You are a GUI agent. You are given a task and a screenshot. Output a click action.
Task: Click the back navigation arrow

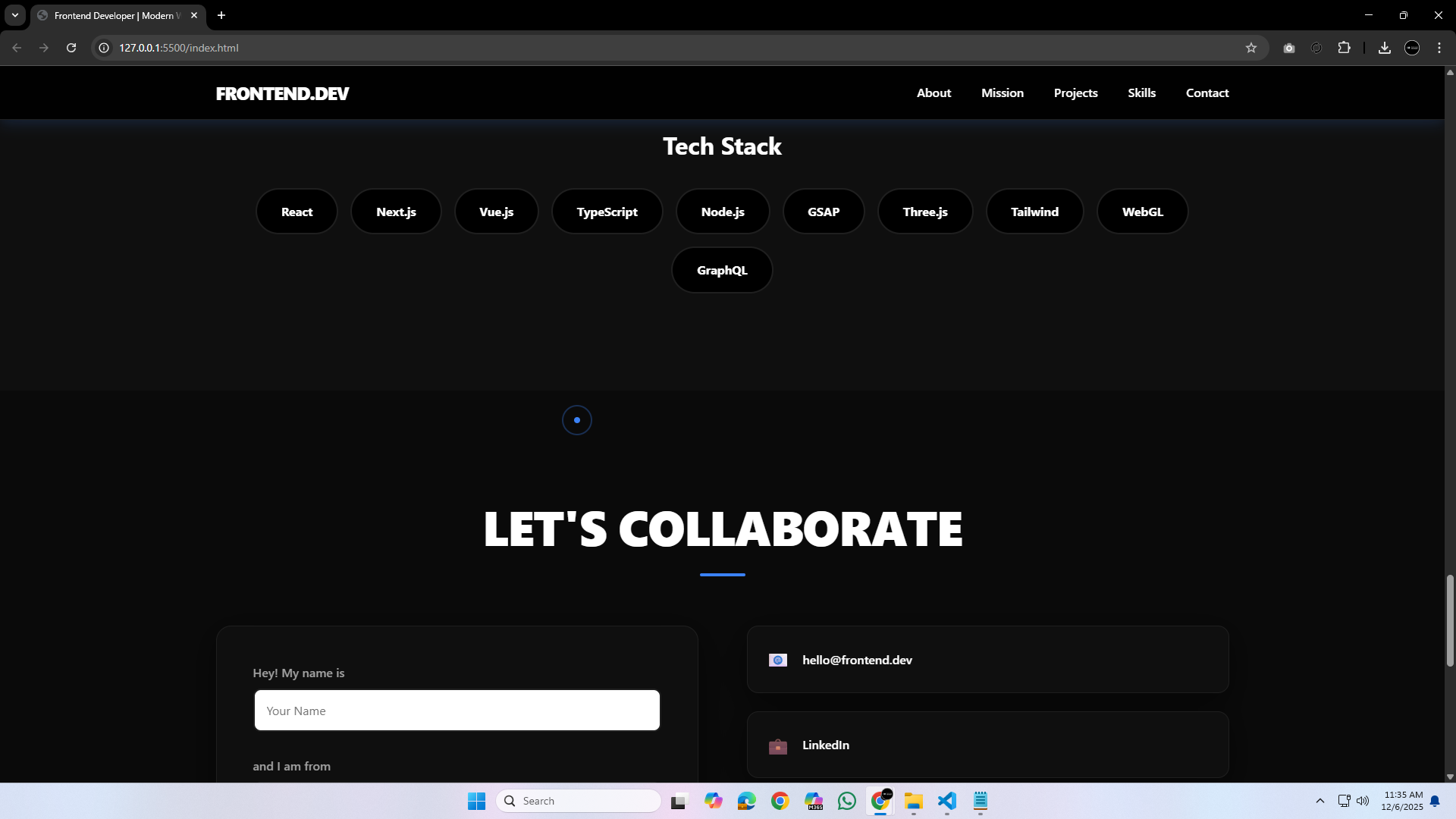click(x=17, y=47)
